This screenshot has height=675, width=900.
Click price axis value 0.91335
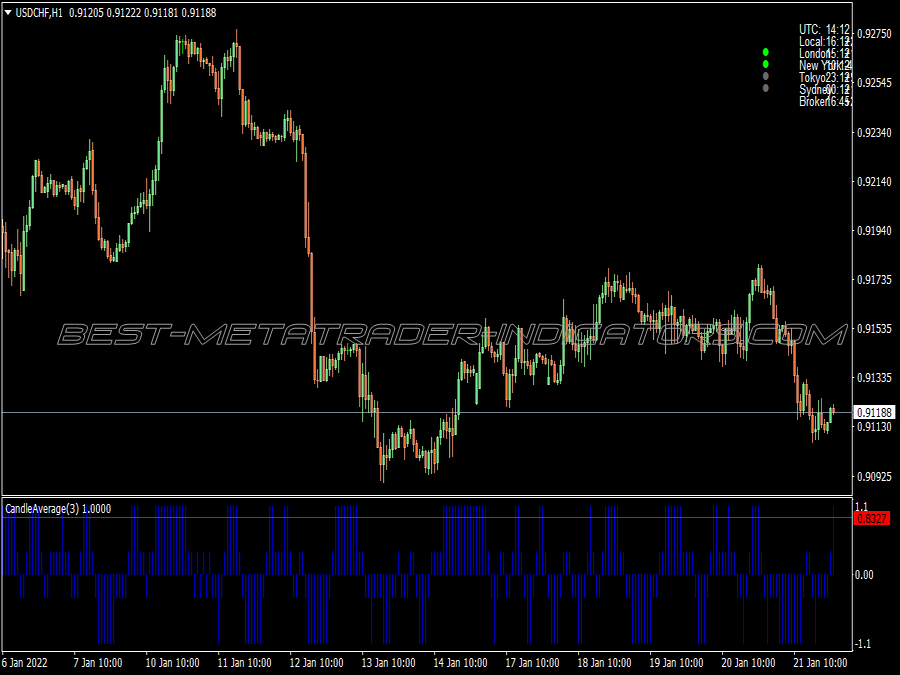pos(874,378)
